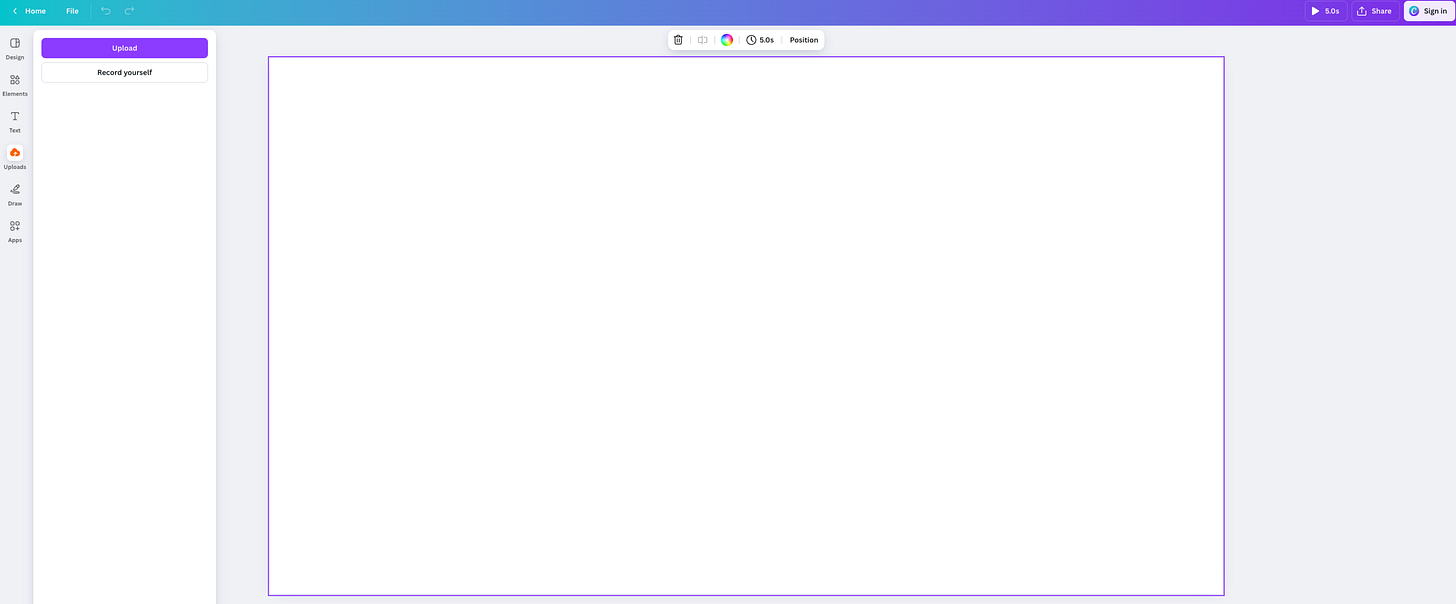Click the Redo arrow icon
Image resolution: width=1456 pixels, height=604 pixels.
coord(129,11)
